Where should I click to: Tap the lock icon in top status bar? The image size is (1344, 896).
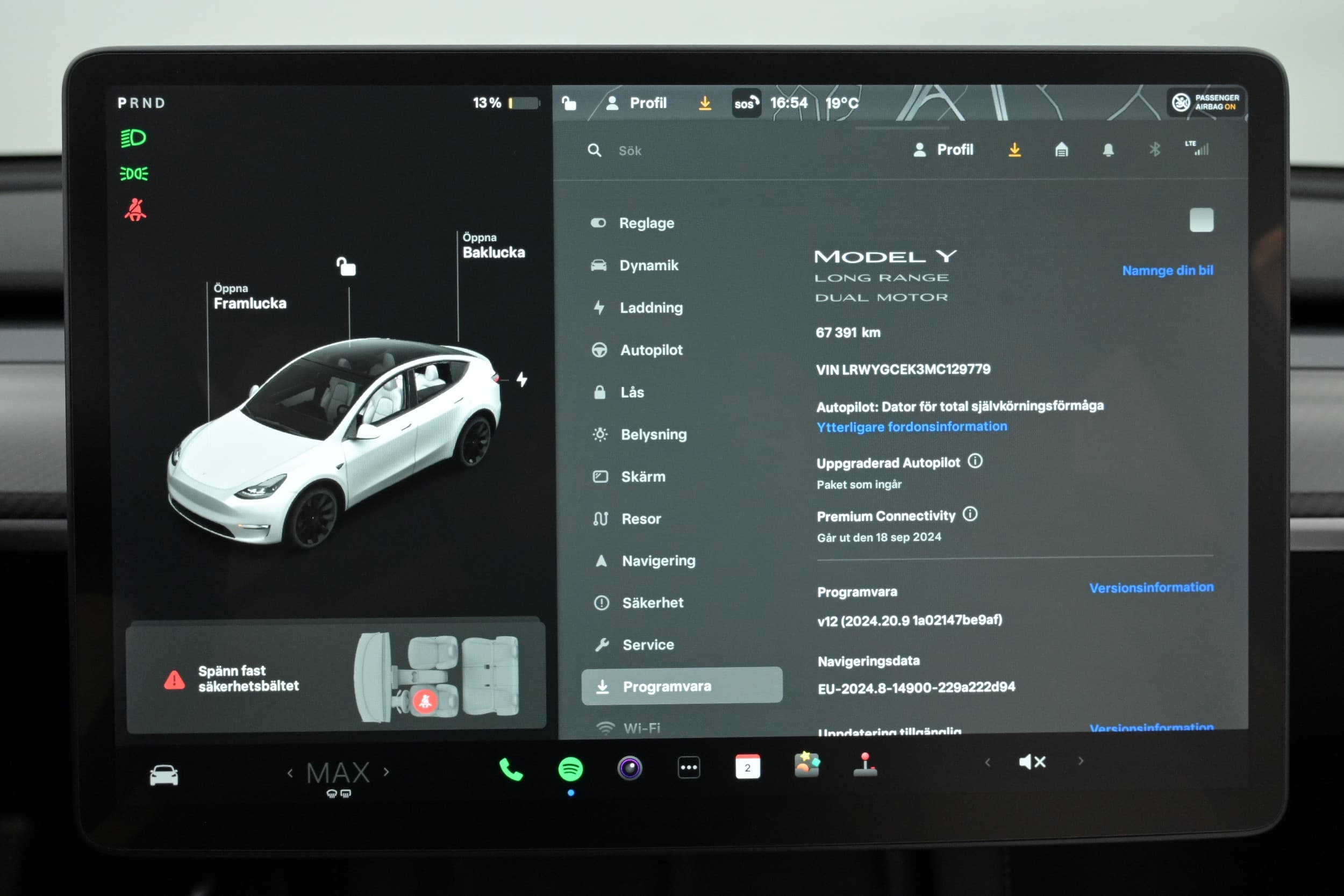[569, 103]
